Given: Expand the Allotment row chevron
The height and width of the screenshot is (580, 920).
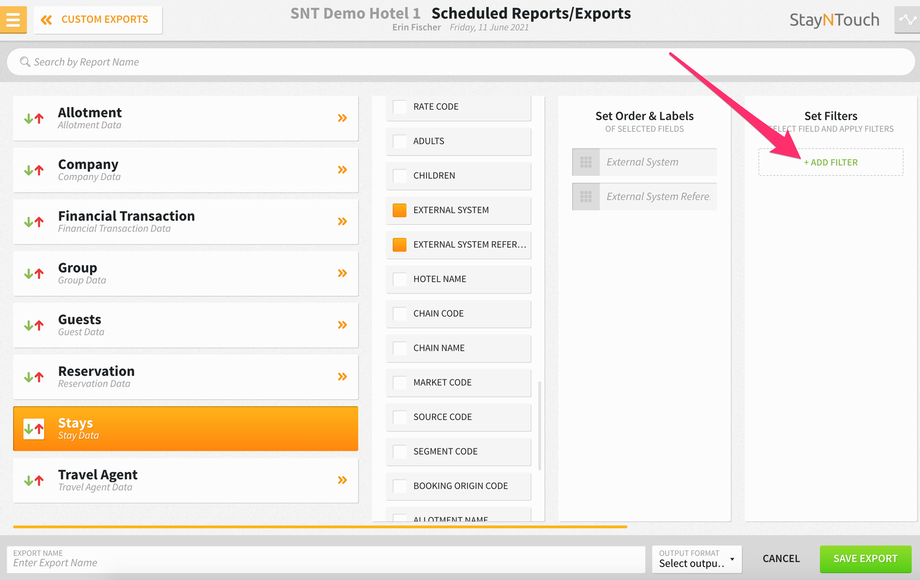Looking at the screenshot, I should 342,118.
